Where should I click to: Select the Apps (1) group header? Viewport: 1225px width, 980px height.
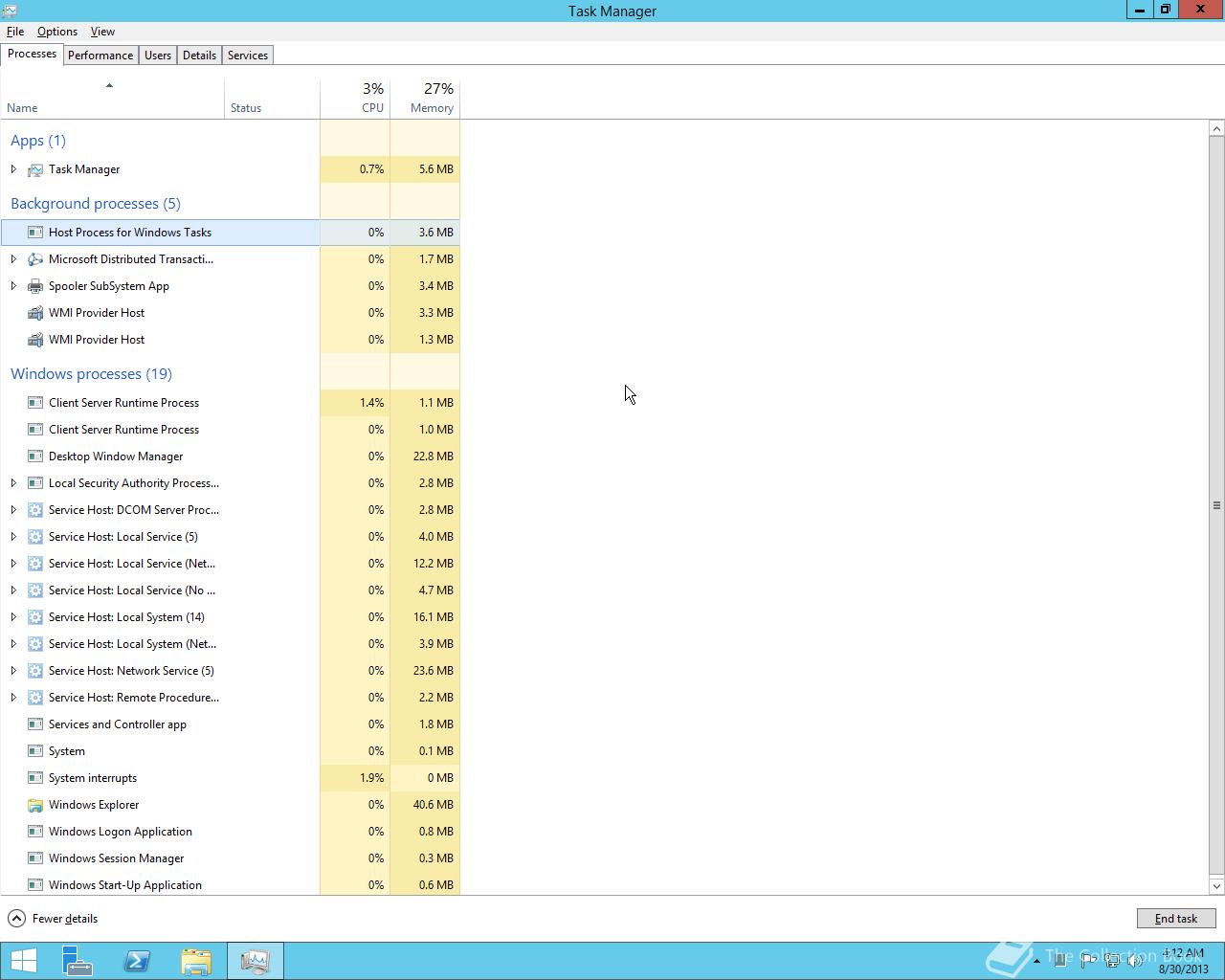click(38, 141)
